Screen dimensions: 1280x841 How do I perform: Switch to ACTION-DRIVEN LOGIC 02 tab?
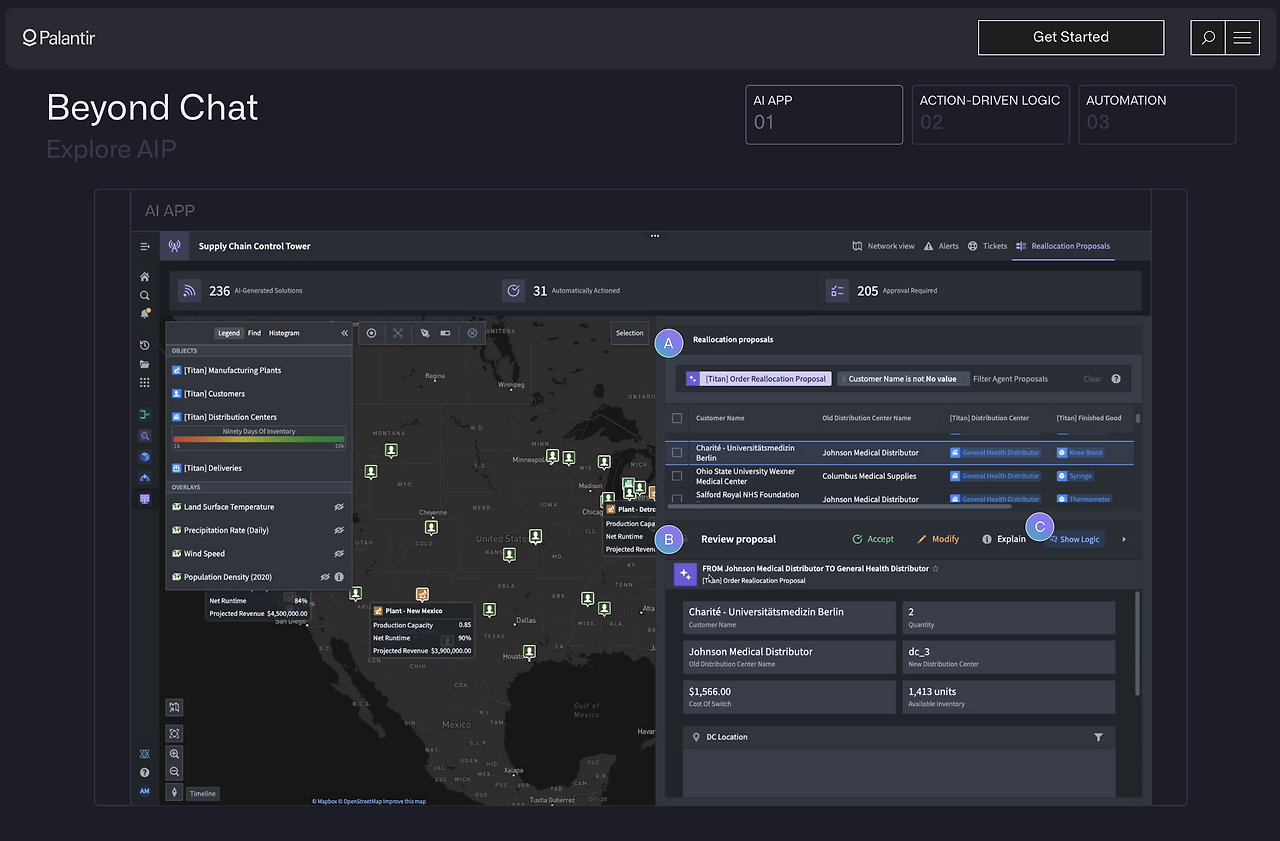tap(990, 114)
